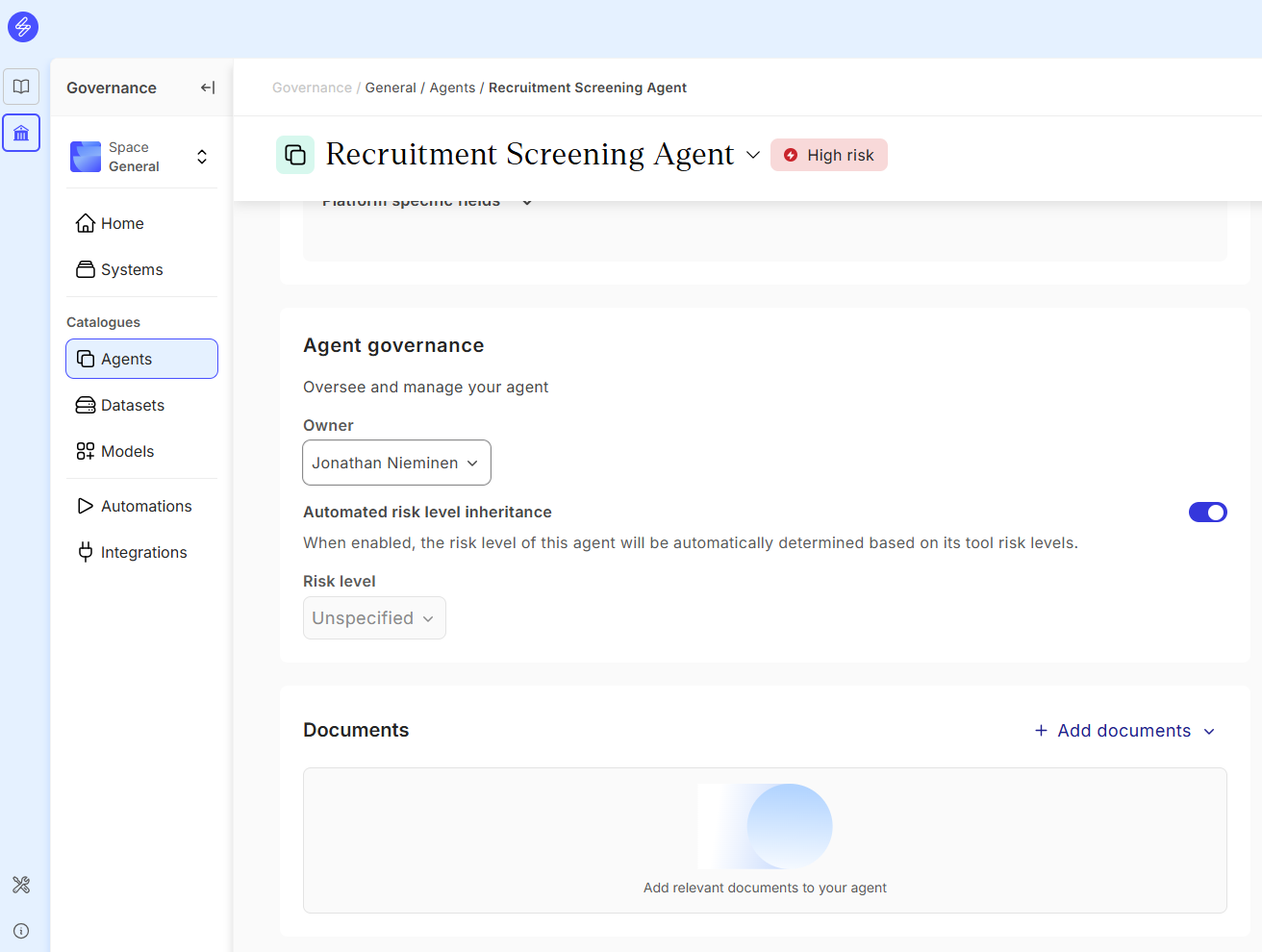Click the empty documents drop area
Image resolution: width=1262 pixels, height=952 pixels.
(765, 839)
